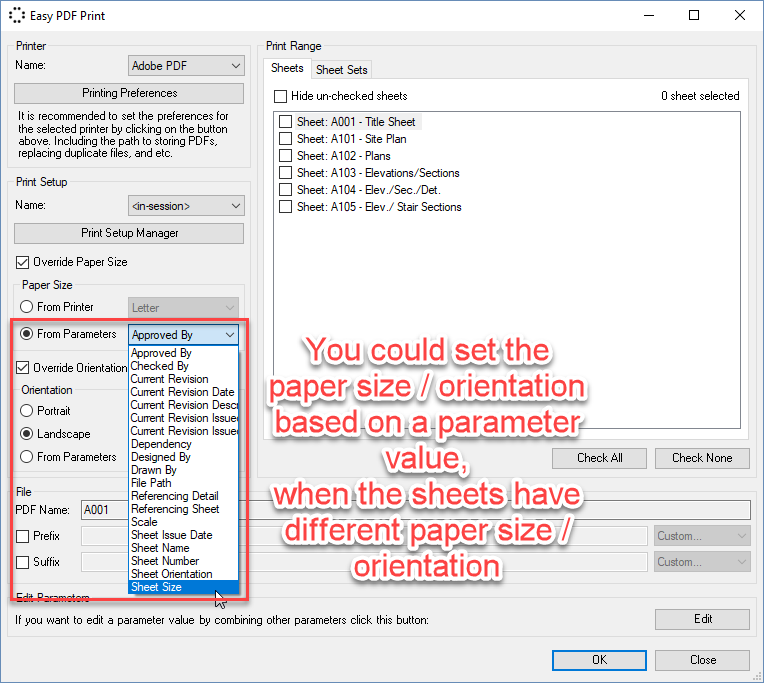Select From Parameters paper size radio button
Screen dimensions: 764x683
pos(26,334)
